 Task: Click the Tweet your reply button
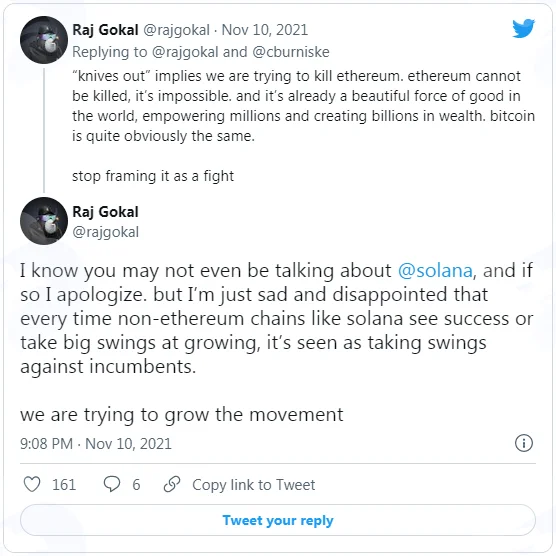(x=278, y=520)
